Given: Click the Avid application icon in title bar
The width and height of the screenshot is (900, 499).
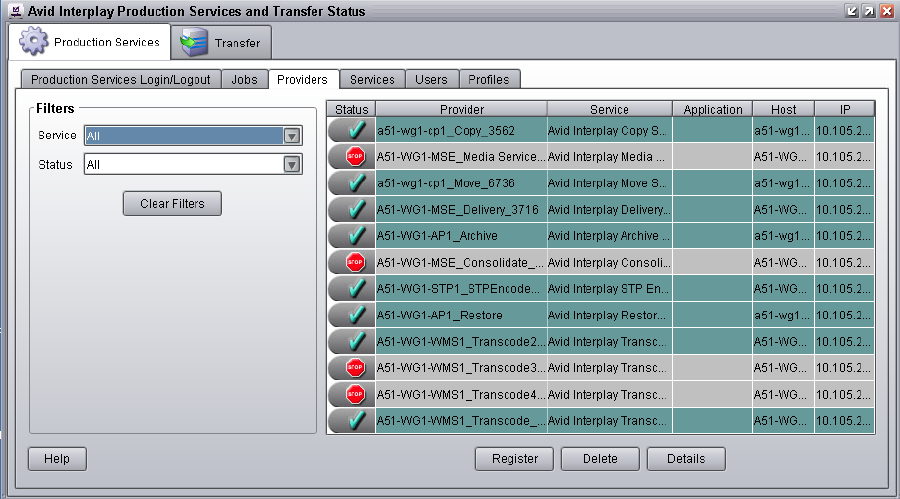Looking at the screenshot, I should pyautogui.click(x=16, y=11).
